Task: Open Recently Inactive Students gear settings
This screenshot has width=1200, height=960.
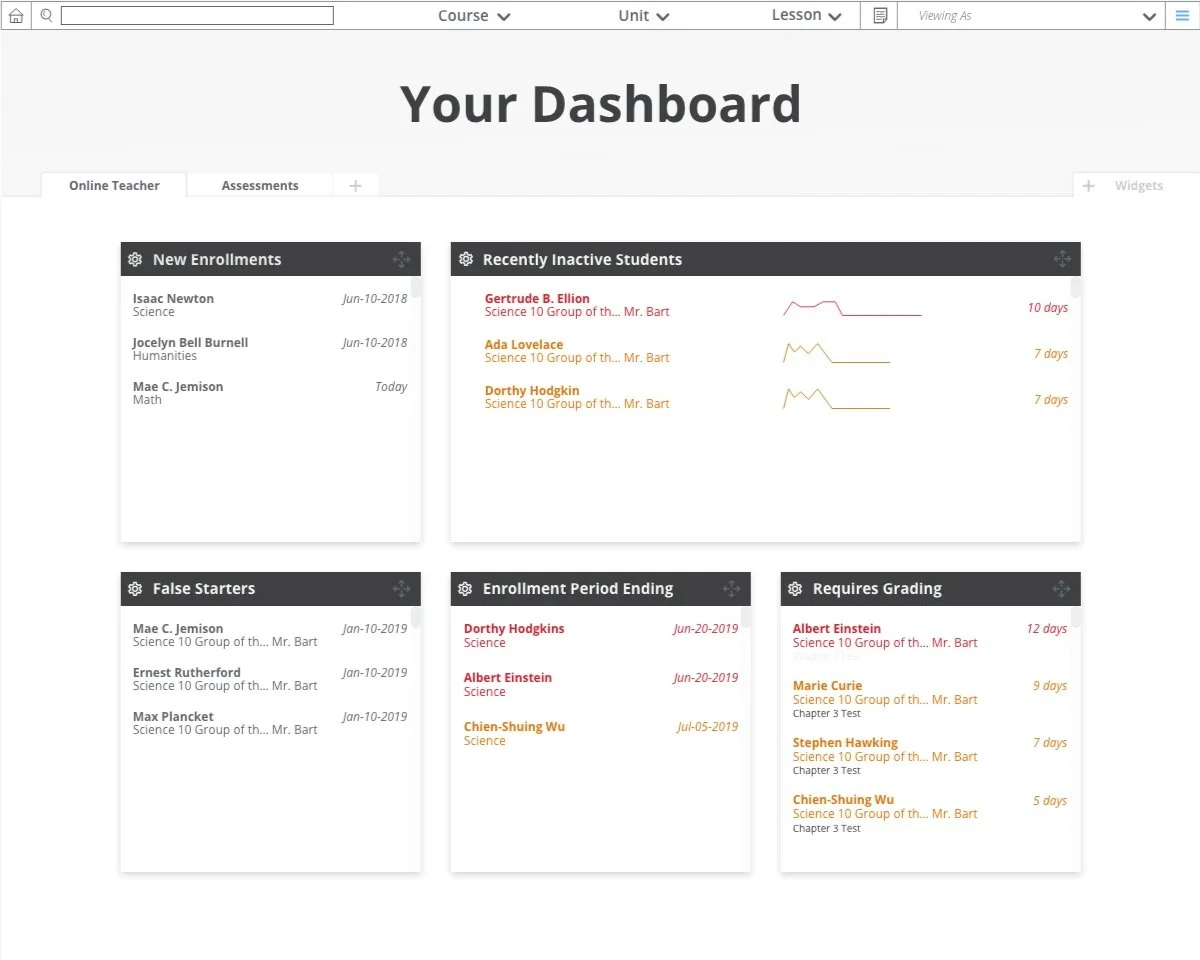Action: click(465, 259)
